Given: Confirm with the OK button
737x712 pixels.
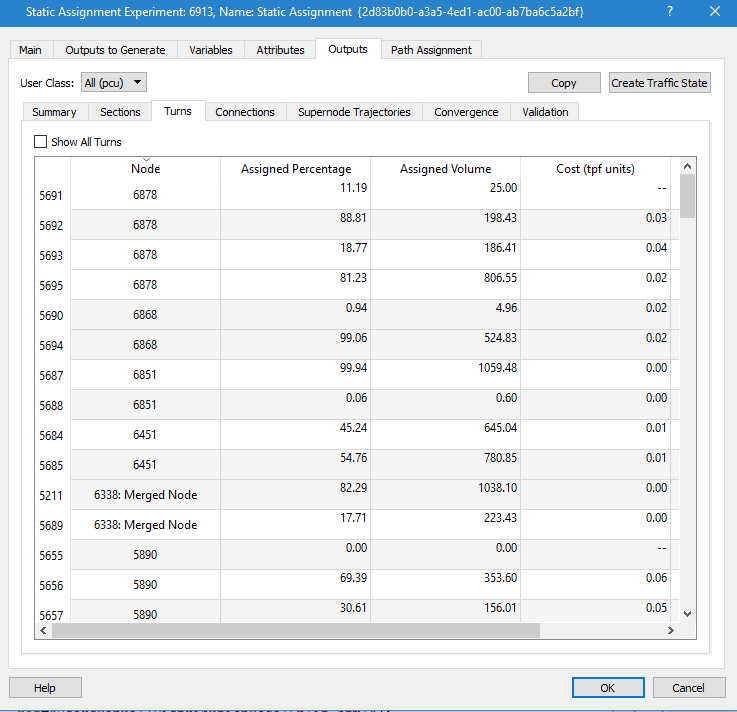Looking at the screenshot, I should (608, 688).
